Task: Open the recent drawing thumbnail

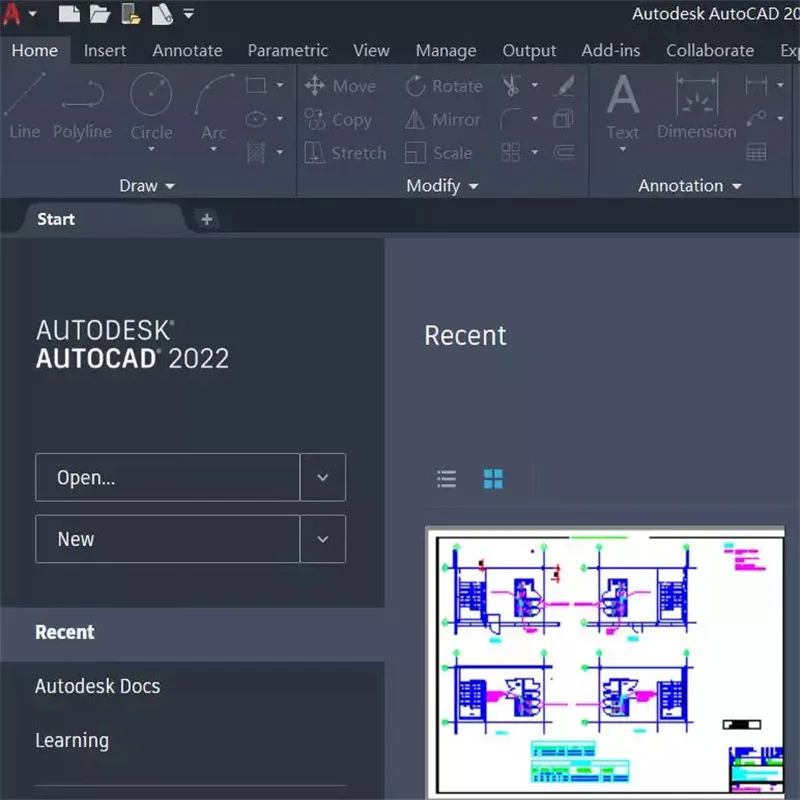Action: pyautogui.click(x=605, y=658)
